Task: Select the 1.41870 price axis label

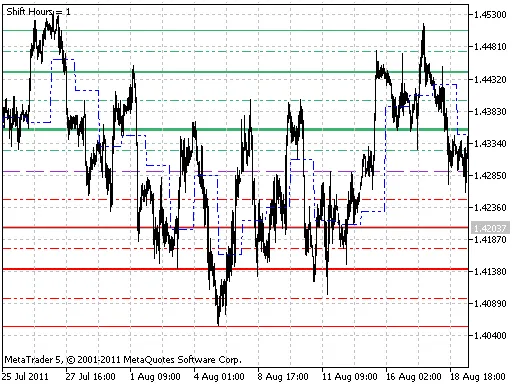Action: coord(490,239)
